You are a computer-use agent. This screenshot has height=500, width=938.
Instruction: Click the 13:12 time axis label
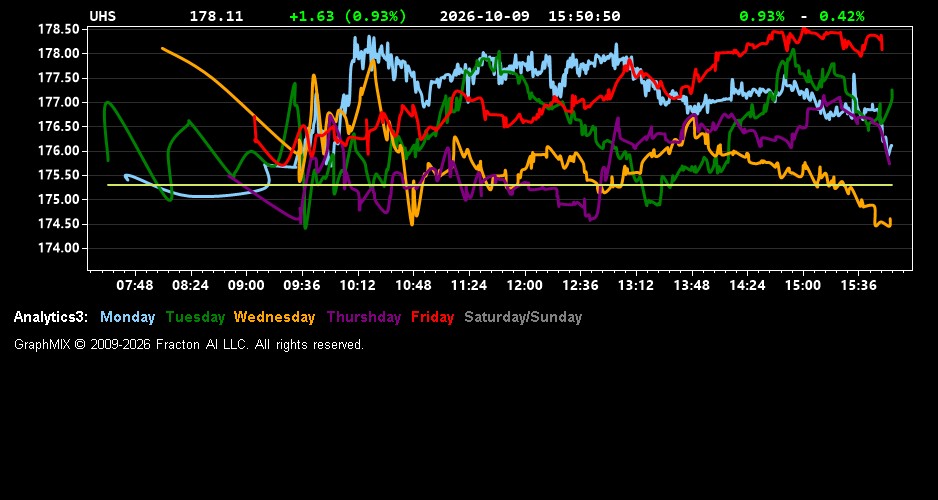[x=636, y=285]
